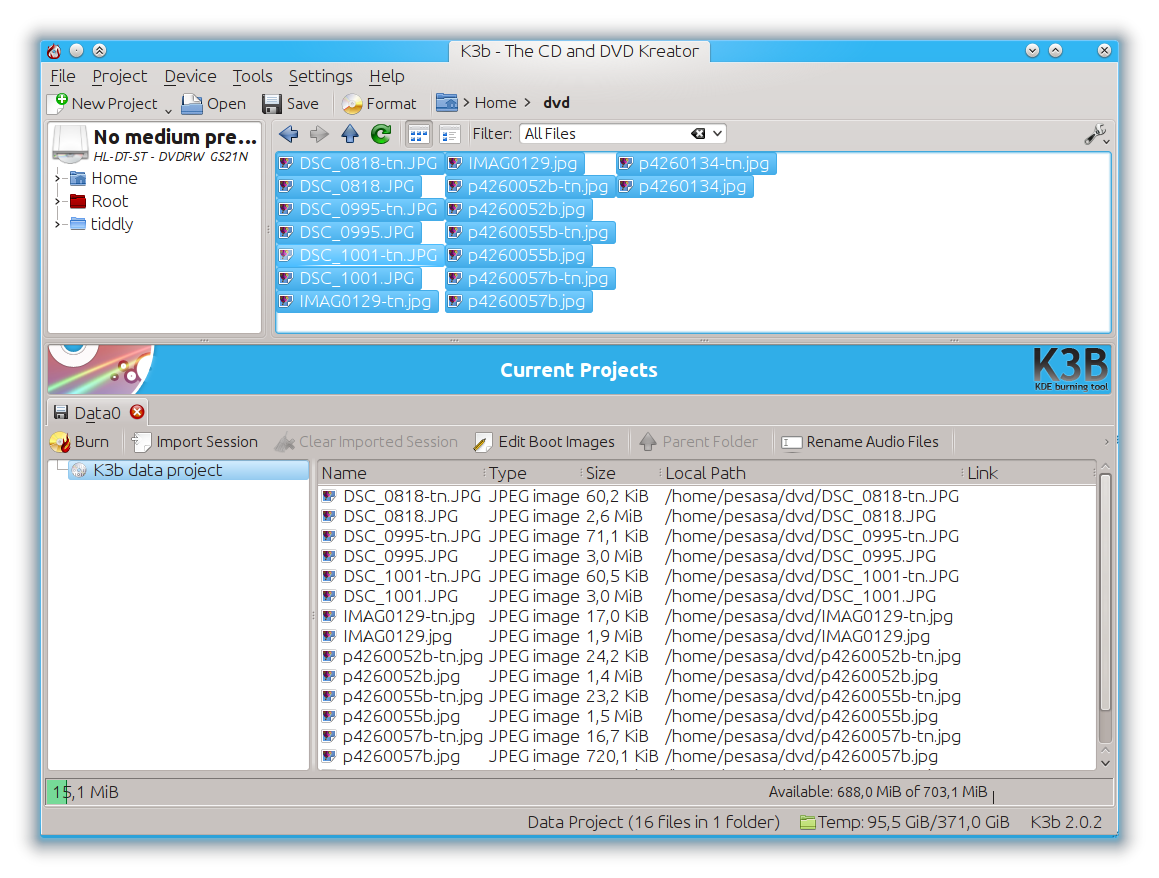Click the K3b flame window menu icon
Viewport: 1159px width, 878px height.
pyautogui.click(x=54, y=51)
